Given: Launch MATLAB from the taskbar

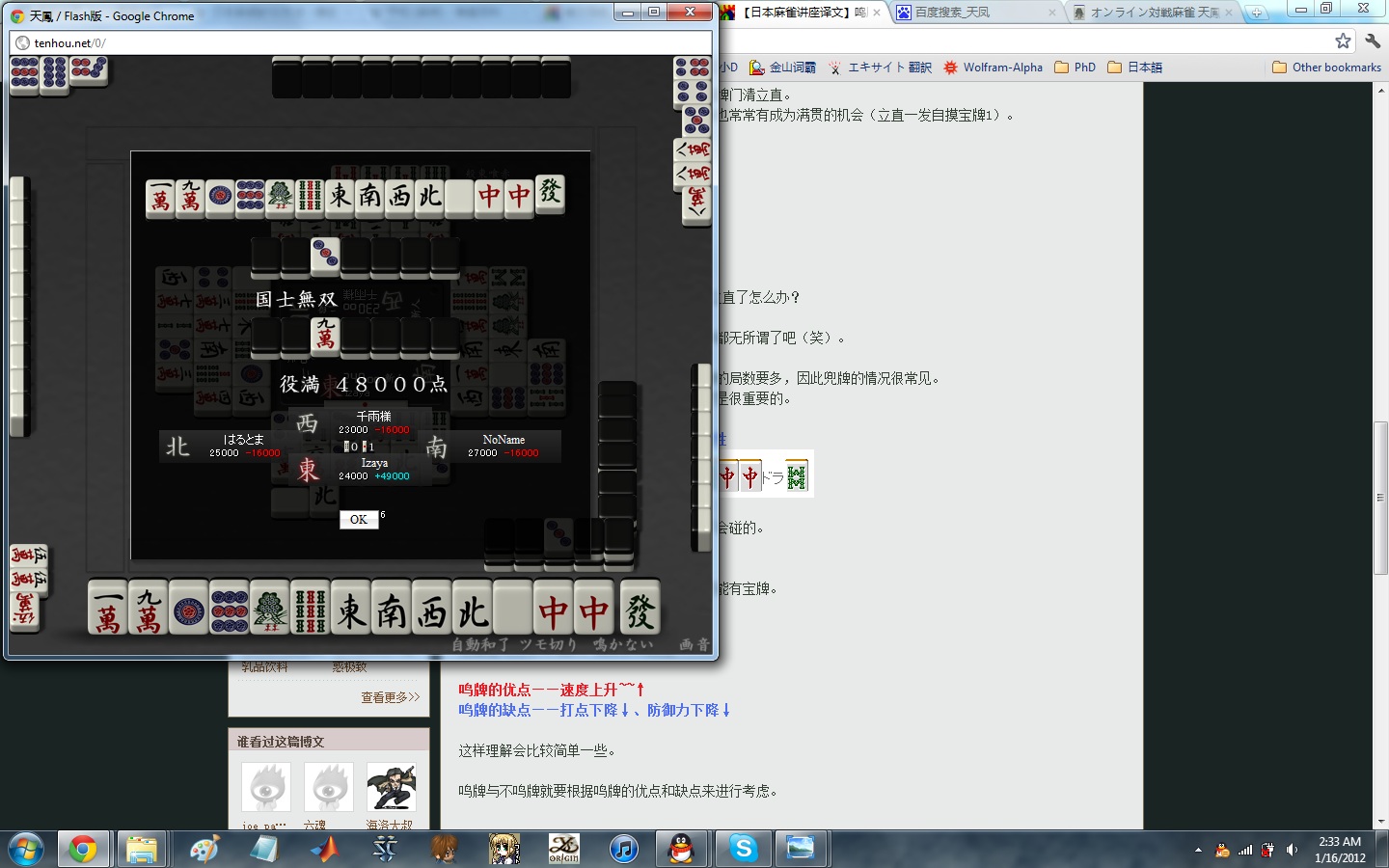Looking at the screenshot, I should [325, 849].
